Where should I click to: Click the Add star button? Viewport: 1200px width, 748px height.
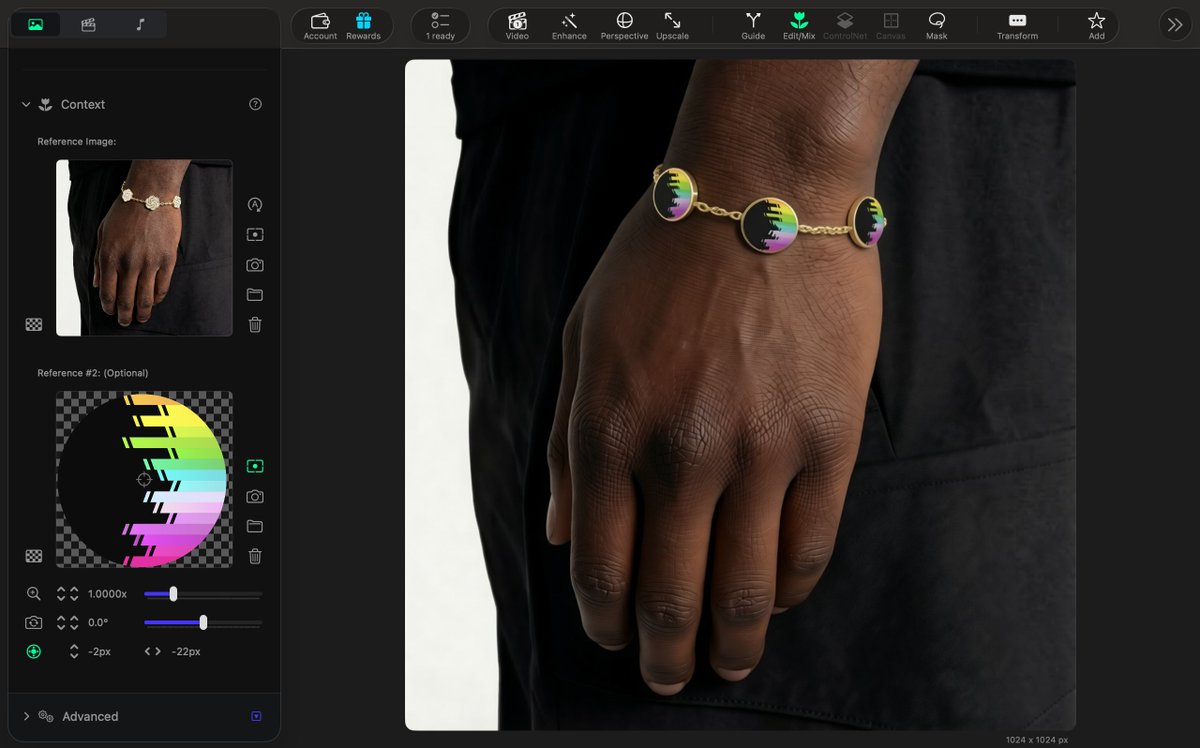click(x=1096, y=26)
